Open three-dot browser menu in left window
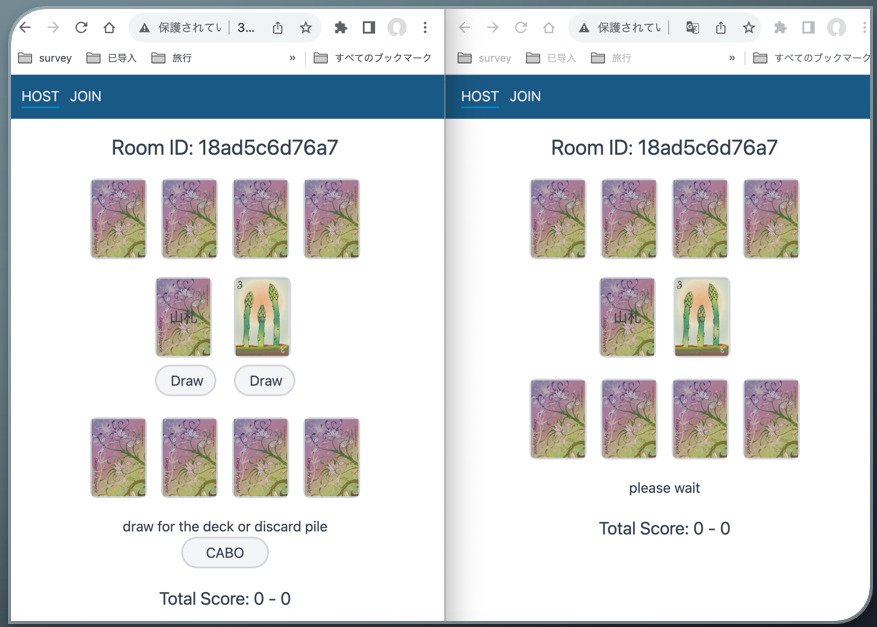Screen dimensions: 877x627 tap(425, 27)
